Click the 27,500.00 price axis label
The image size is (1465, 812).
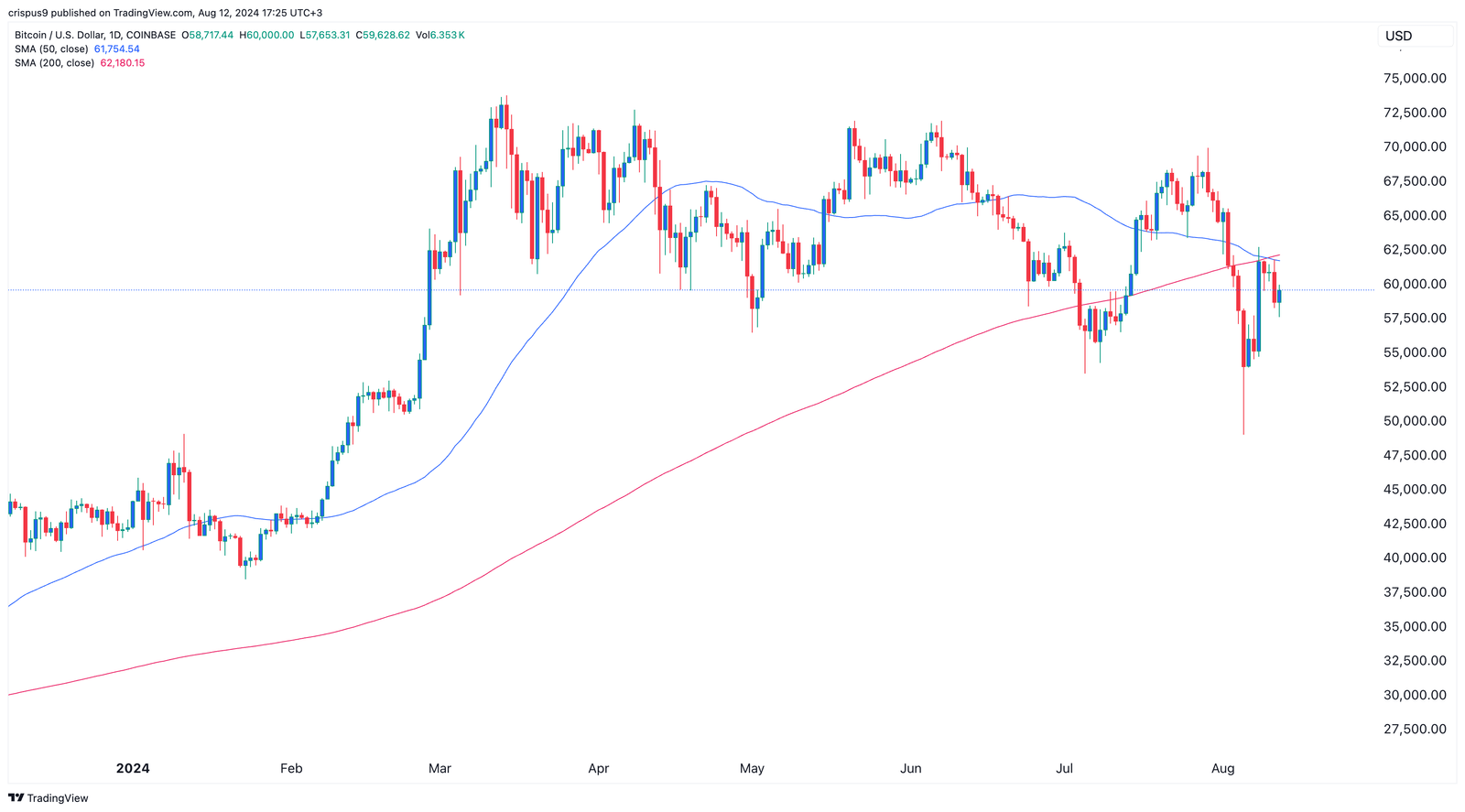pos(1415,729)
